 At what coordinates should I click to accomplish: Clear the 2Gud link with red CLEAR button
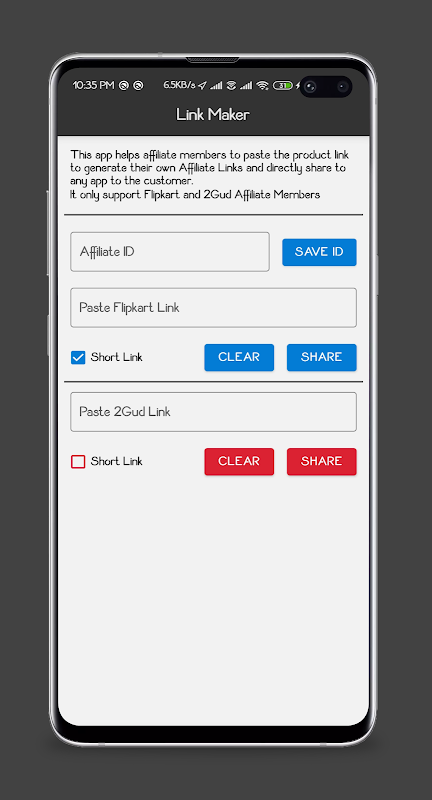(x=239, y=461)
